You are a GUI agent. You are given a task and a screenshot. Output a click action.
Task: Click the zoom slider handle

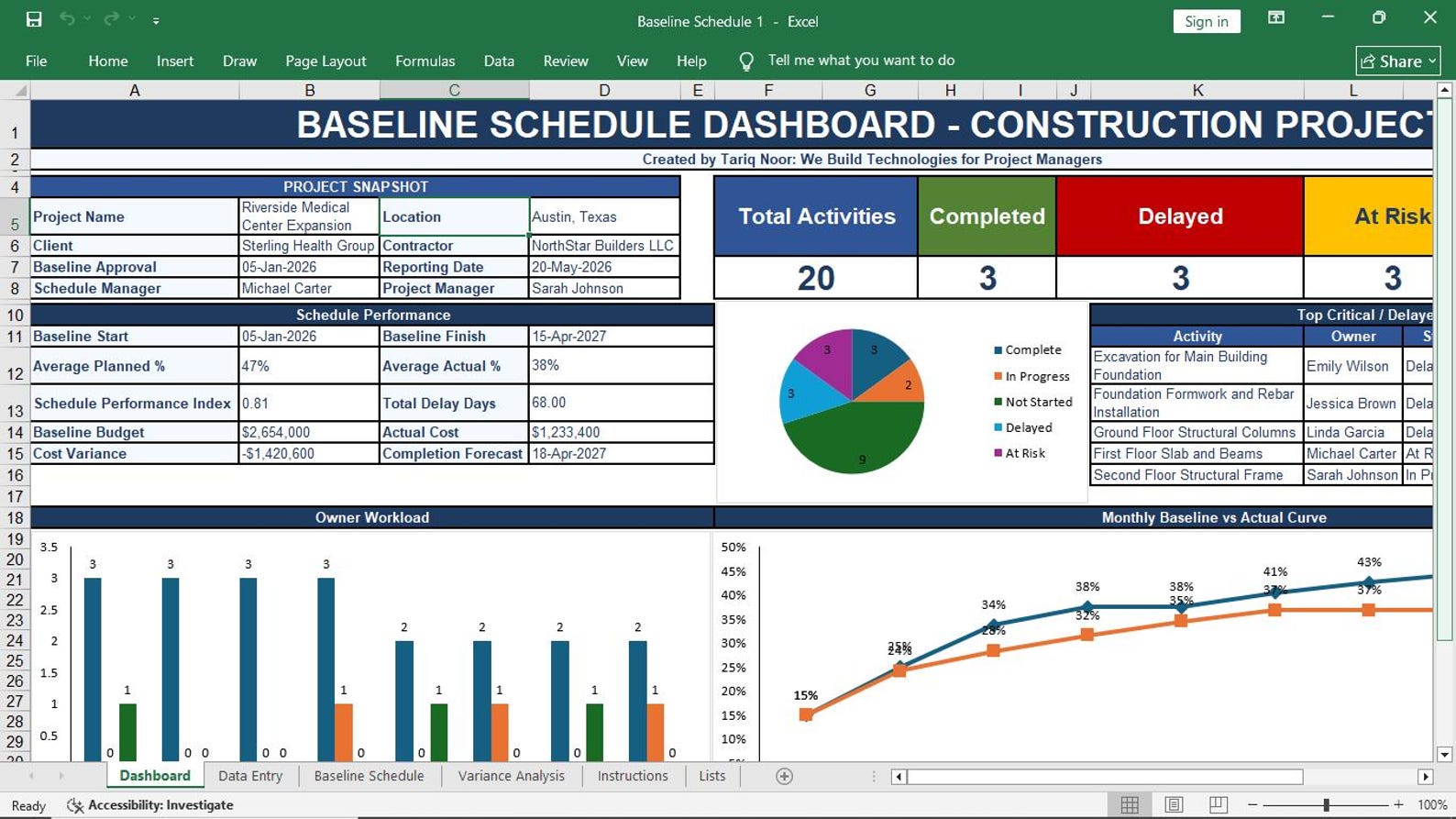1326,804
